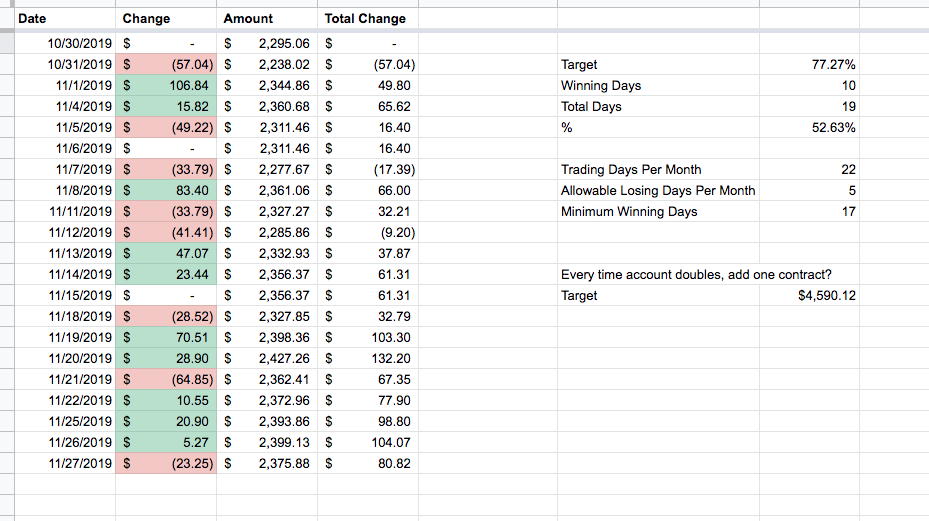Click the 66.00 total change cell

pyautogui.click(x=368, y=190)
